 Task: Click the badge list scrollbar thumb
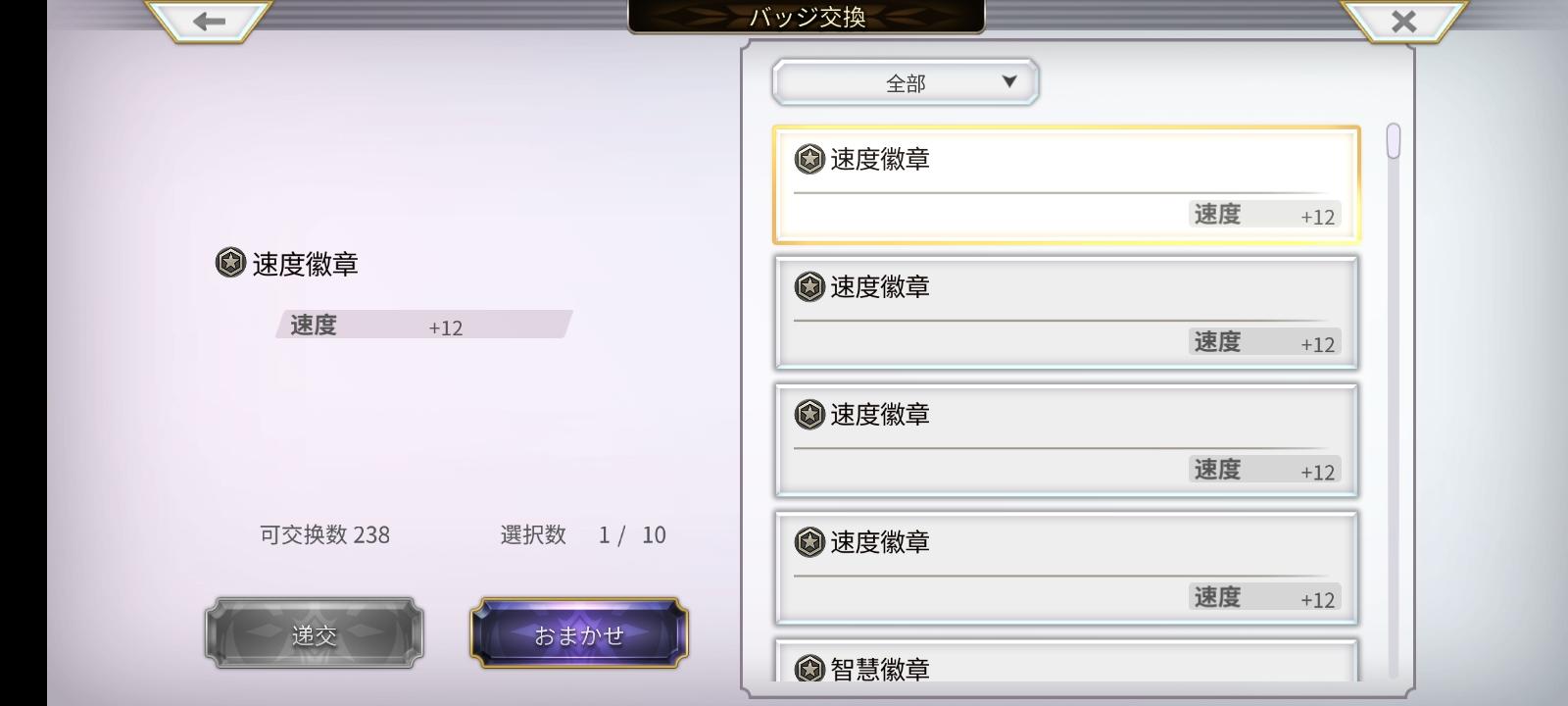click(1394, 141)
